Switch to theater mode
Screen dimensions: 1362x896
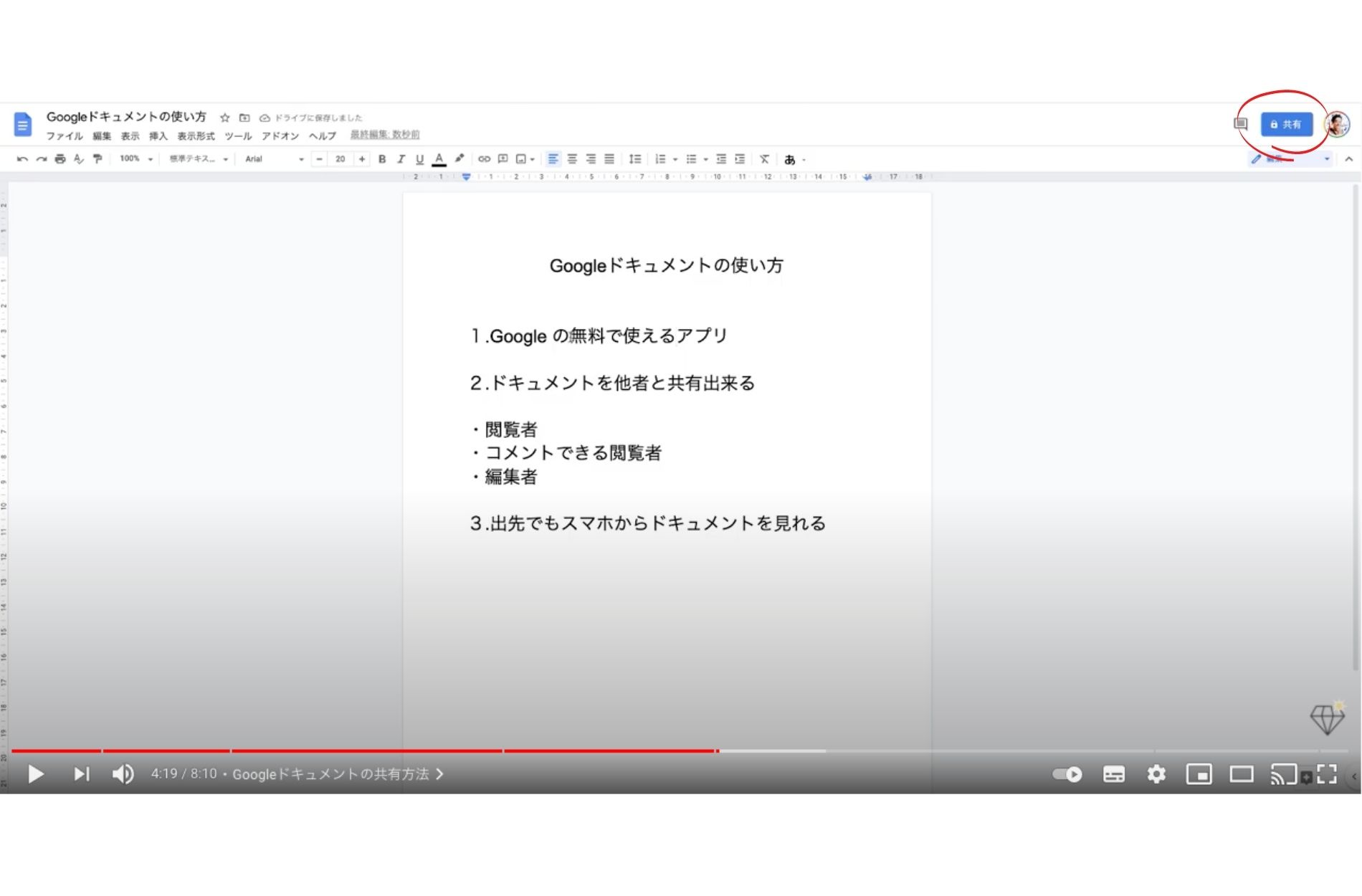pyautogui.click(x=1242, y=774)
